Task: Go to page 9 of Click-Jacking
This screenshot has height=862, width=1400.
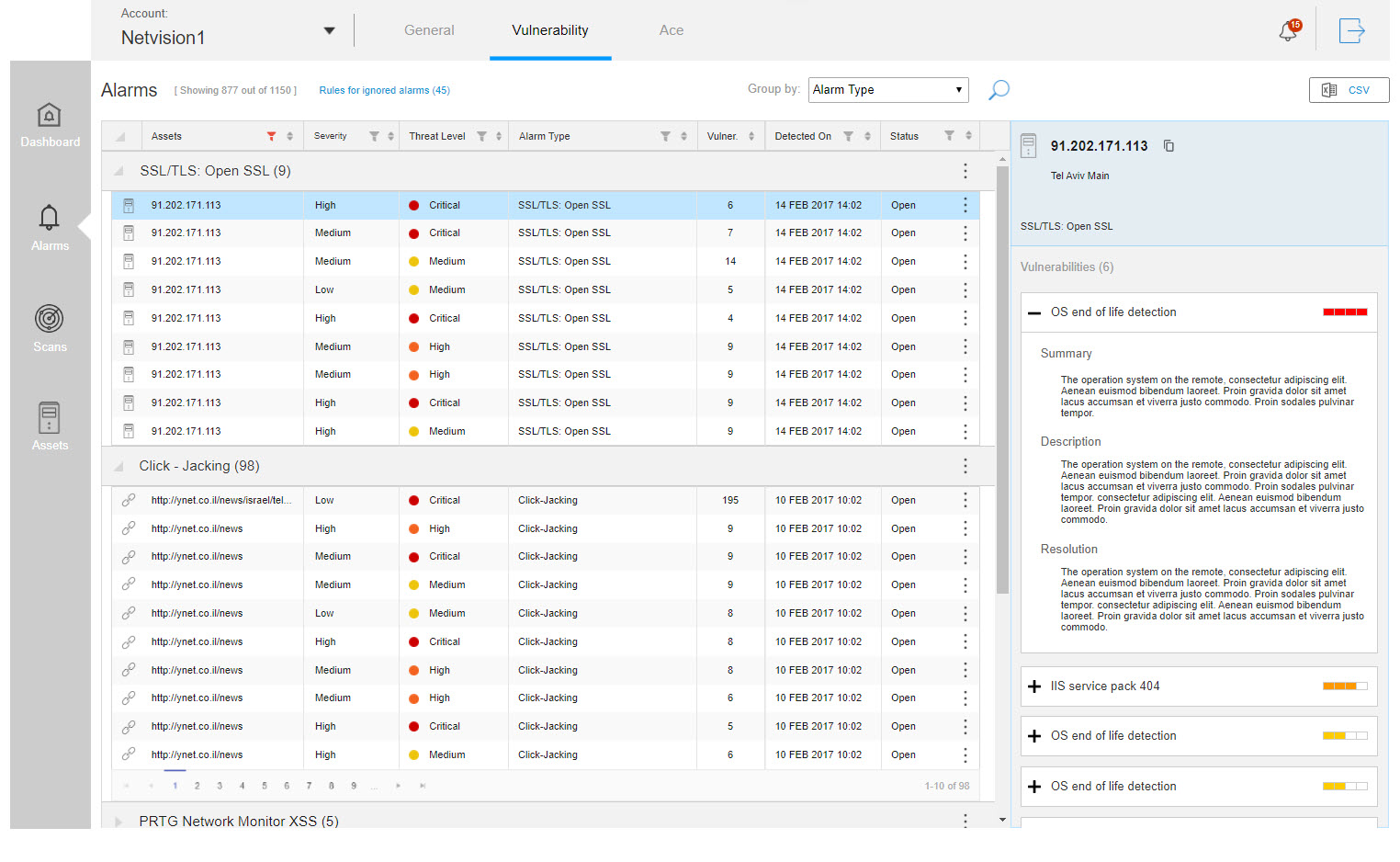Action: pos(354,786)
